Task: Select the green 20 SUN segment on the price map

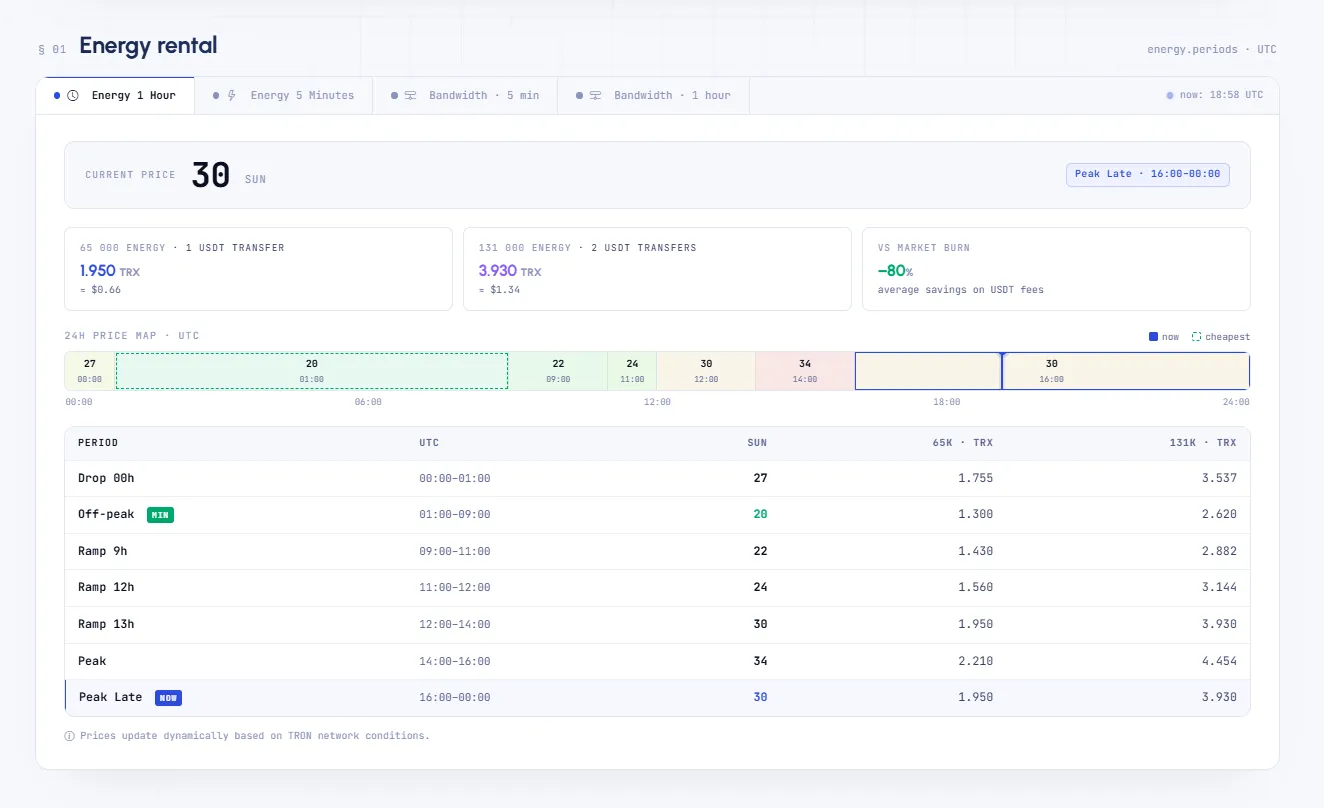Action: [312, 371]
